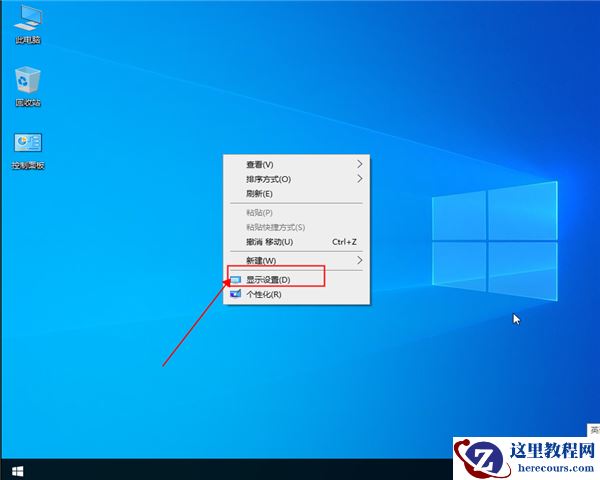
Task: Click the disabled 粘贴(P) entry
Action: 297,212
